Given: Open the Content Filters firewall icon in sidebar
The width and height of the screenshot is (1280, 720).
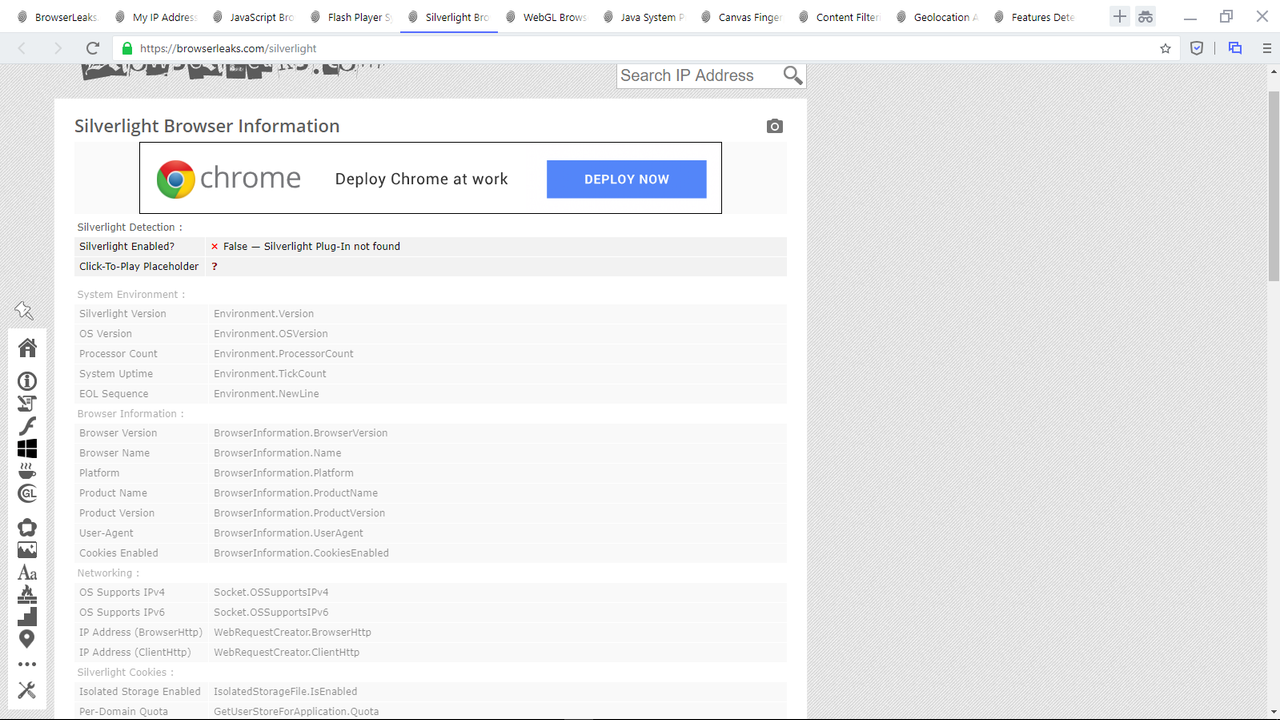Looking at the screenshot, I should (x=27, y=595).
